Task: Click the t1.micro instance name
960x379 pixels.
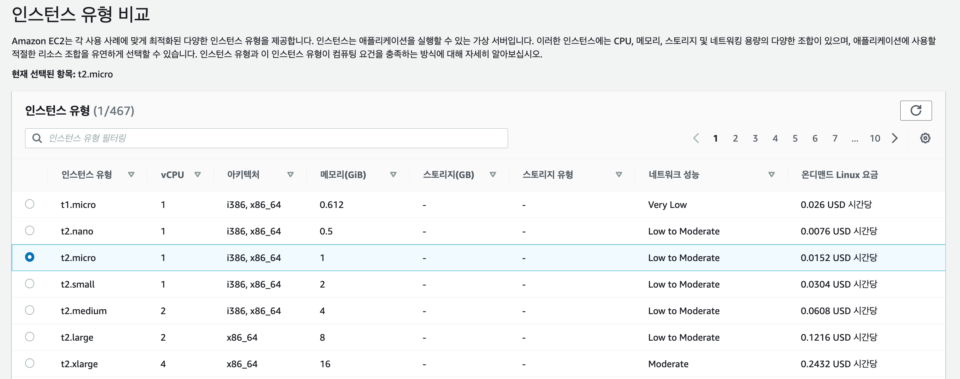Action: click(78, 205)
